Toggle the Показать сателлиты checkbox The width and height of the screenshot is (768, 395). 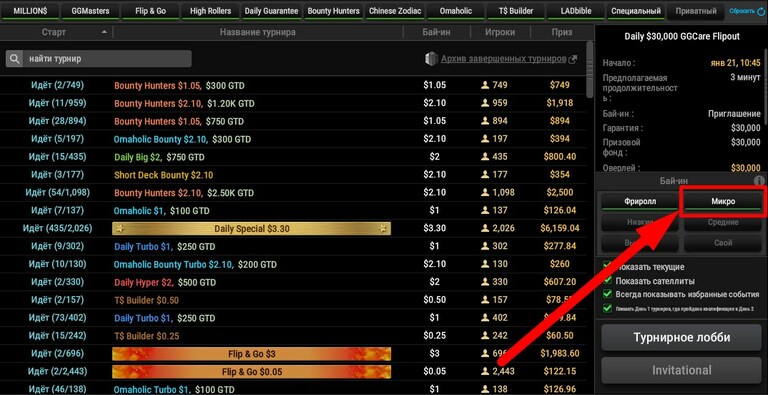608,281
